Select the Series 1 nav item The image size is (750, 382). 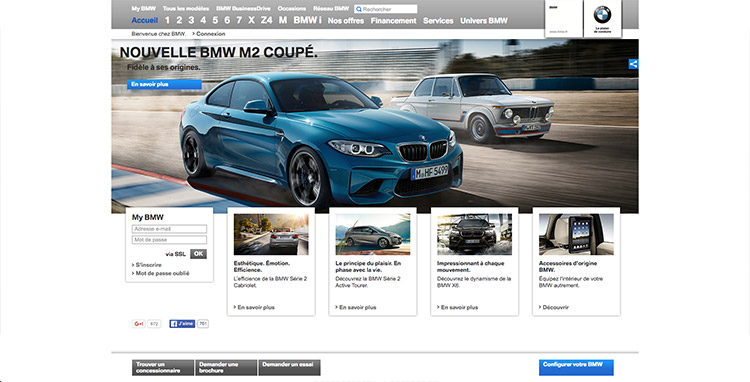tap(167, 20)
